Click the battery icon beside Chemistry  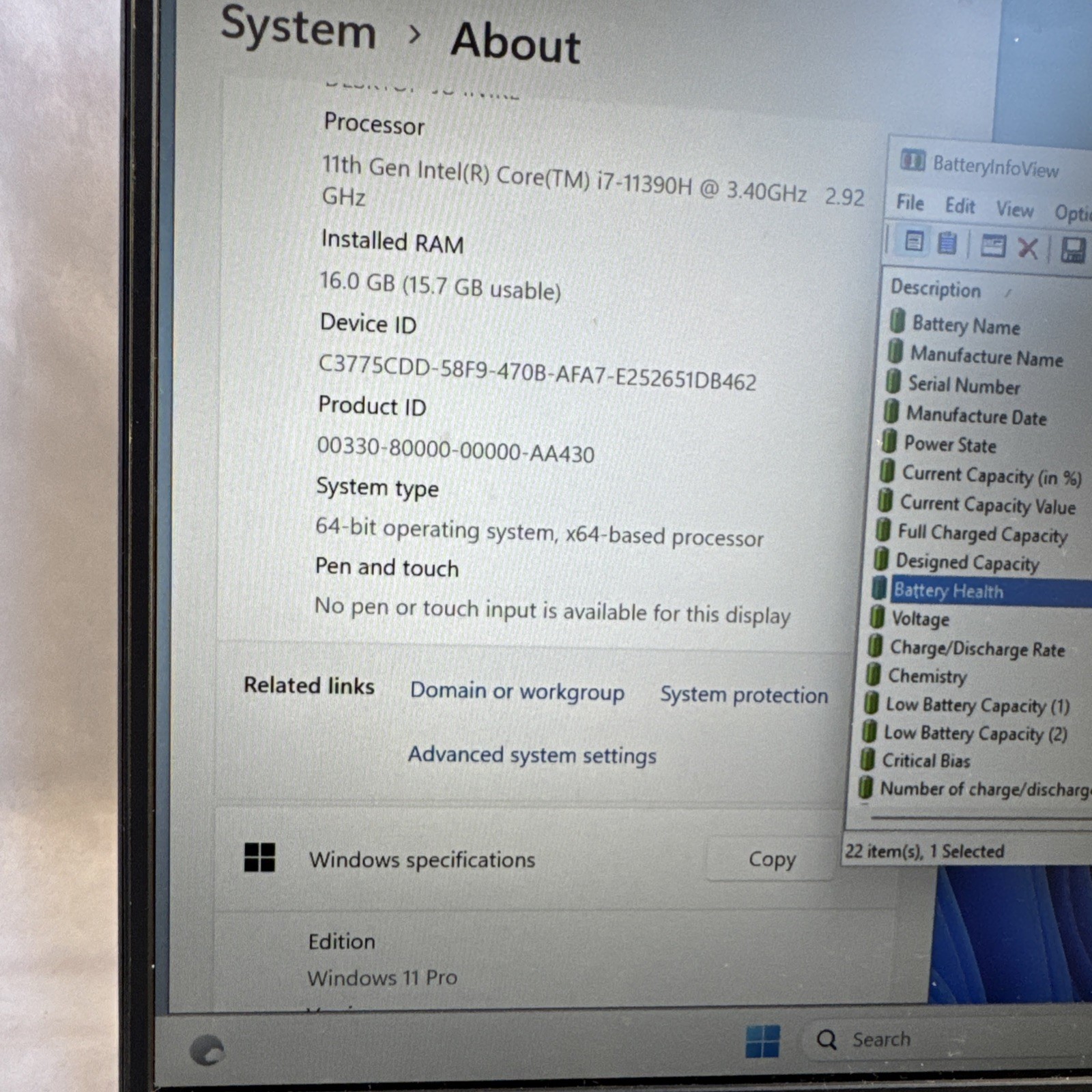pyautogui.click(x=874, y=674)
